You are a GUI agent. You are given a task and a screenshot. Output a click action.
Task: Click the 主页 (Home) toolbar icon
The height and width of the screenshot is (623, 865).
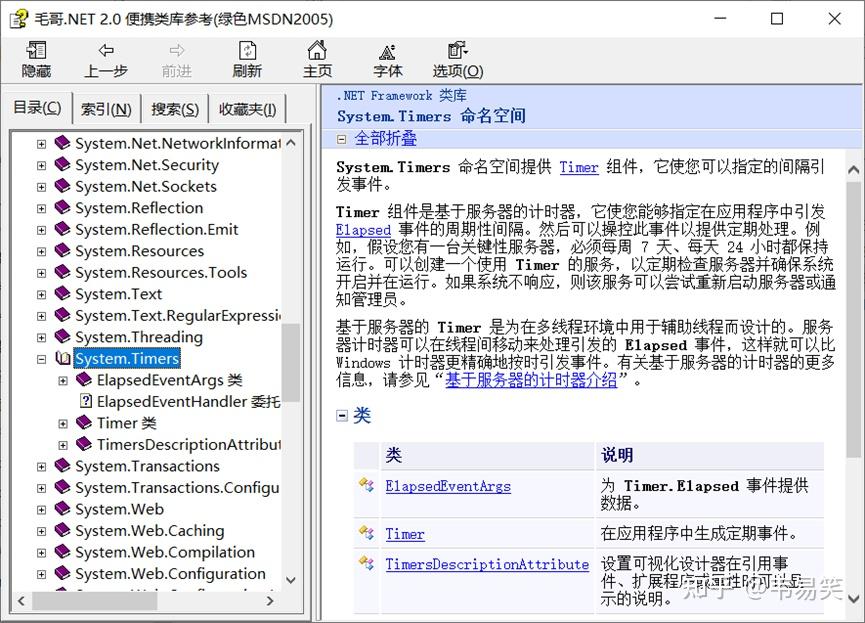coord(317,58)
